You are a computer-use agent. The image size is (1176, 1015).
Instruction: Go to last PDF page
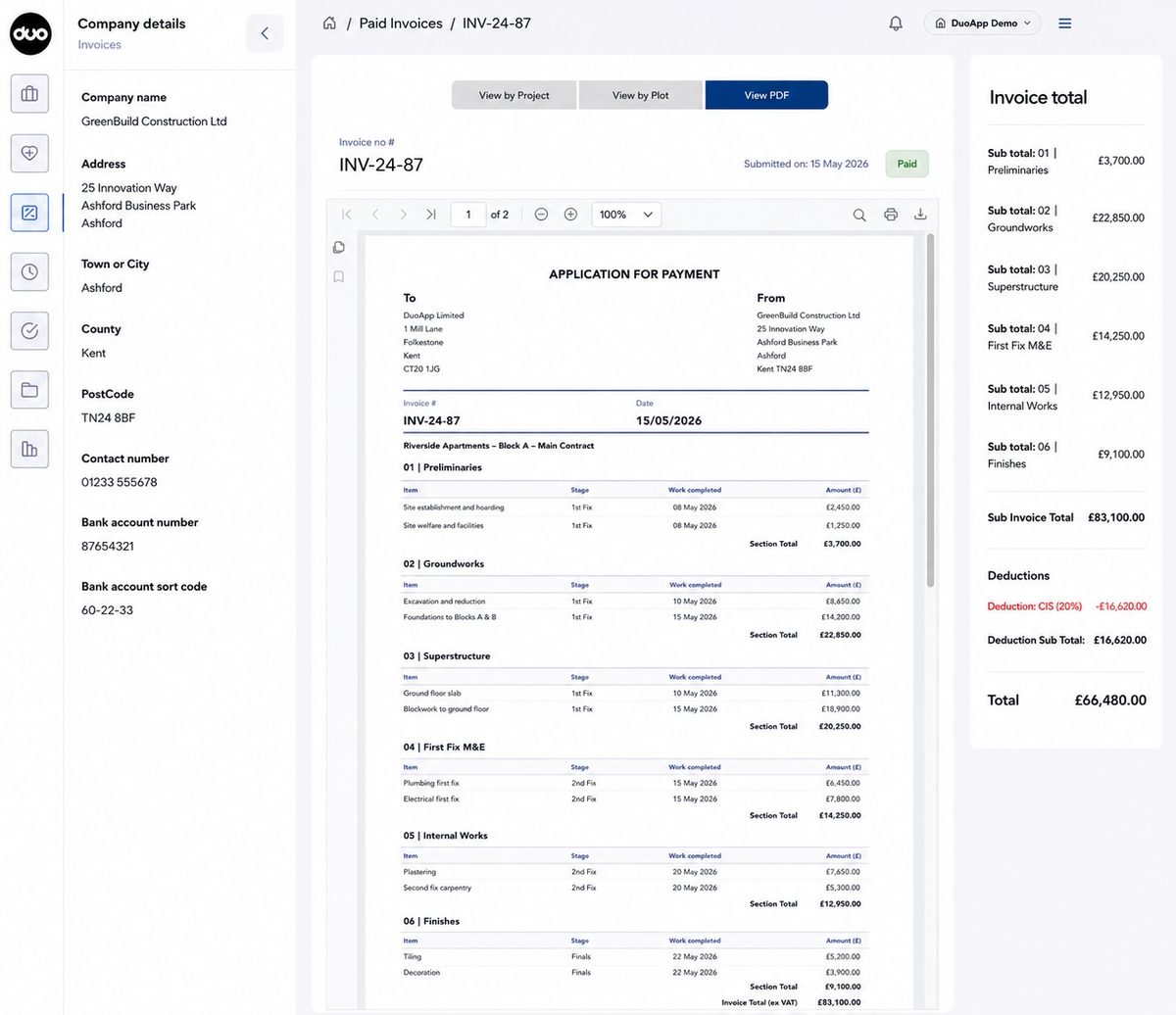coord(431,215)
